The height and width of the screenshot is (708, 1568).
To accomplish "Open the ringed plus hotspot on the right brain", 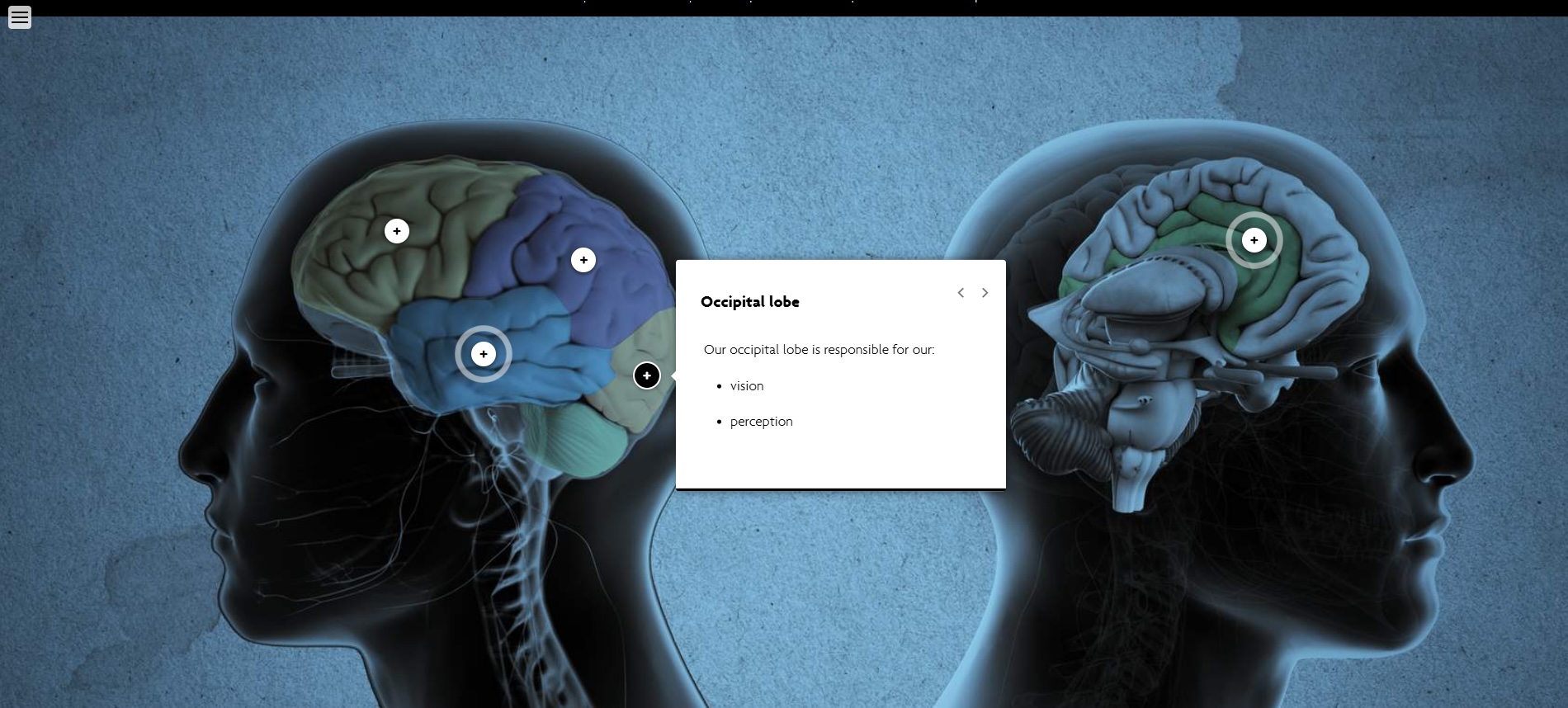I will click(x=1254, y=240).
